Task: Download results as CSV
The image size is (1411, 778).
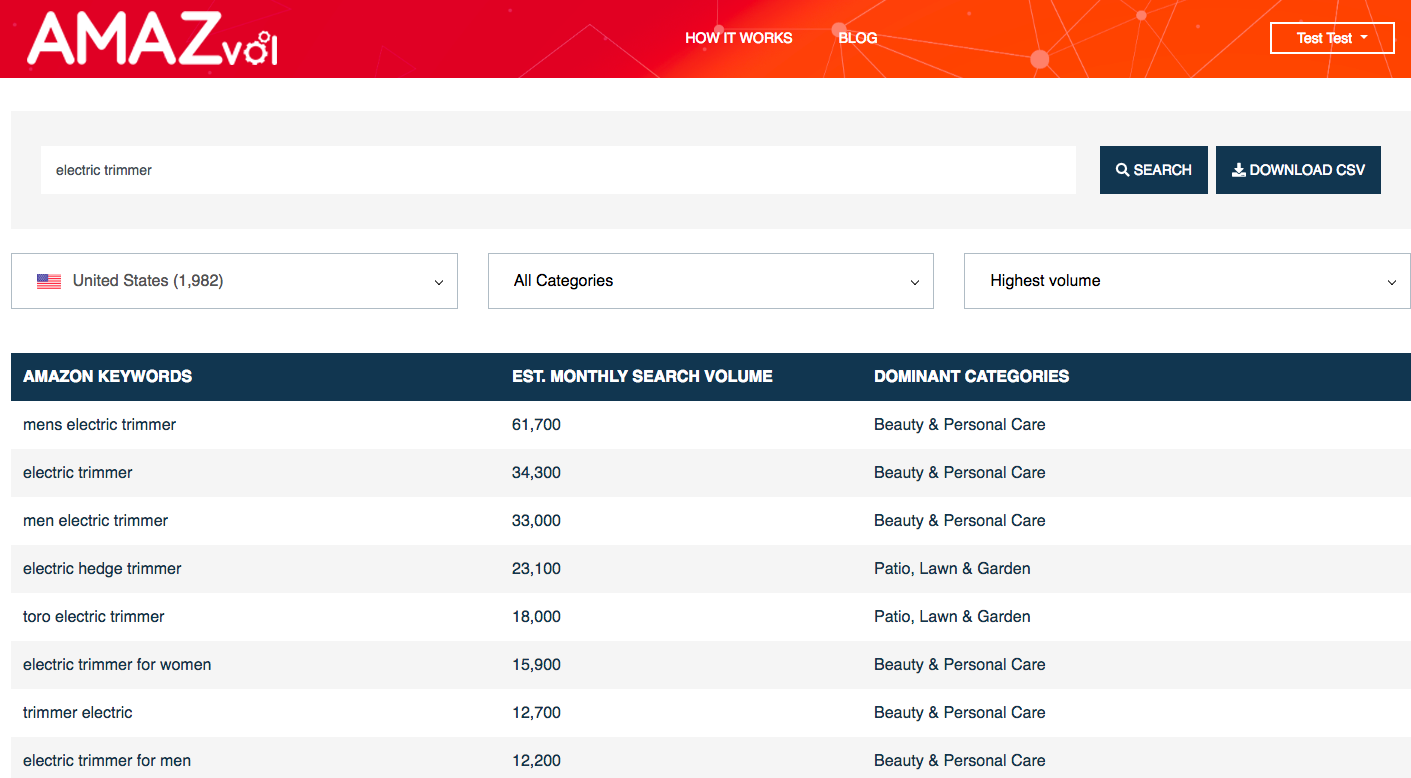Action: click(x=1297, y=170)
